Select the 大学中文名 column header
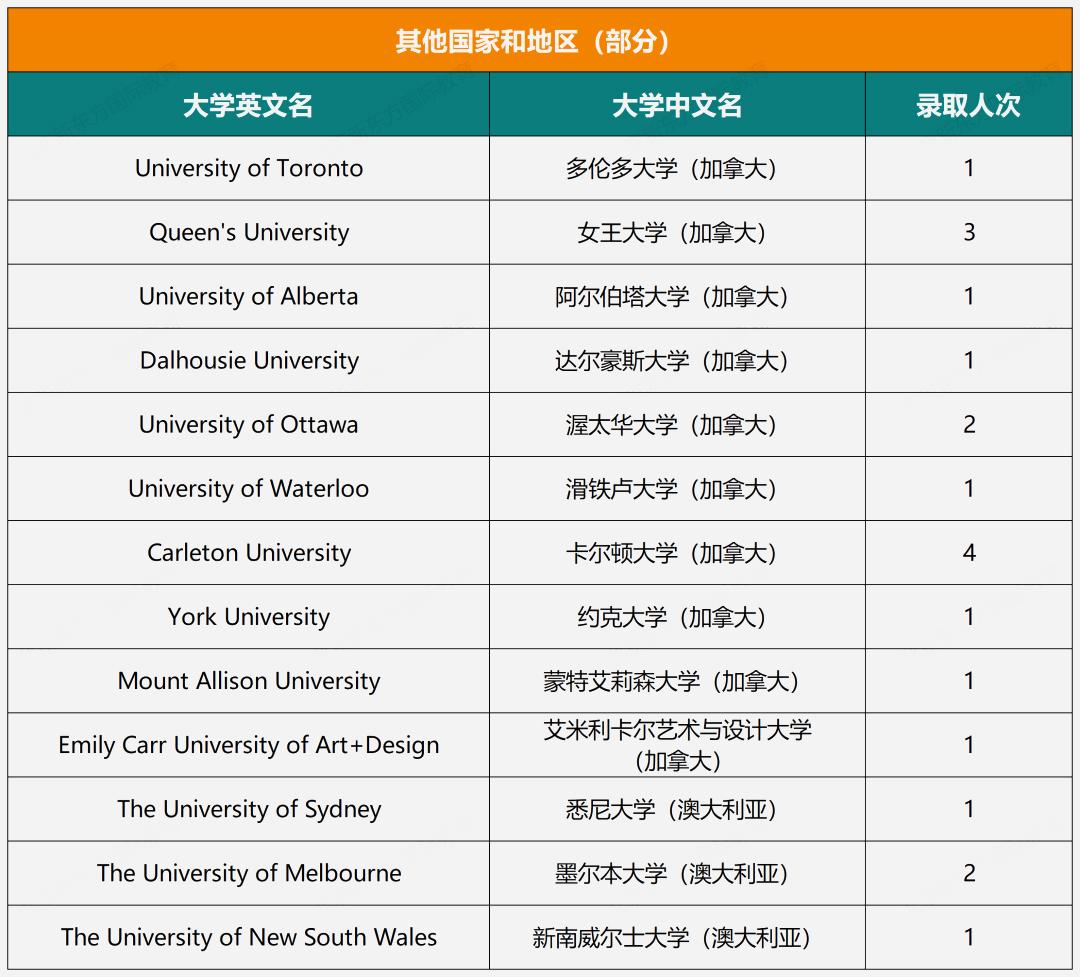Screen dimensions: 1080x977 677,105
